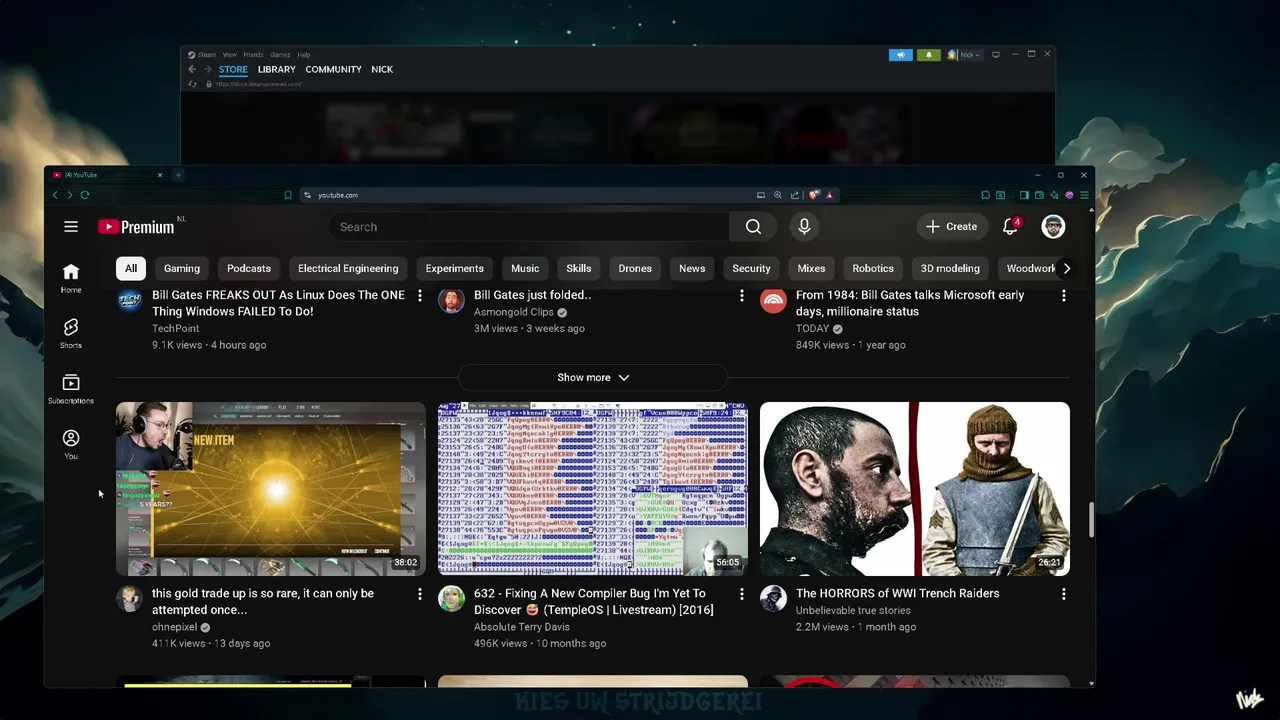
Task: Open options for gold trade up video
Action: (420, 594)
